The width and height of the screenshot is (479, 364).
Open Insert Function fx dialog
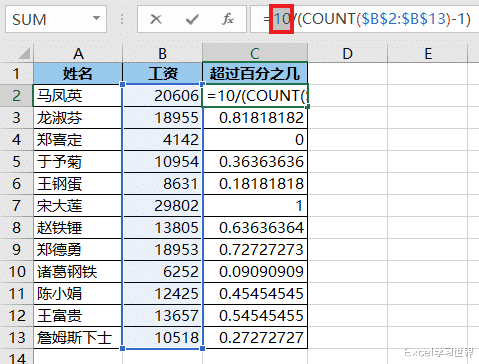click(x=228, y=19)
